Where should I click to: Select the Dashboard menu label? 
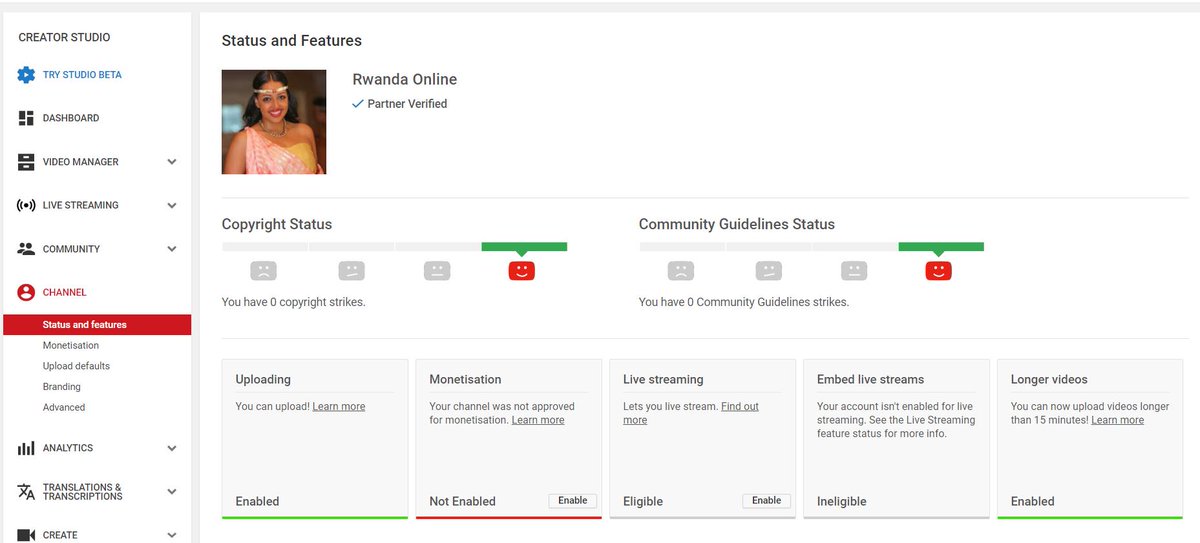click(x=71, y=118)
